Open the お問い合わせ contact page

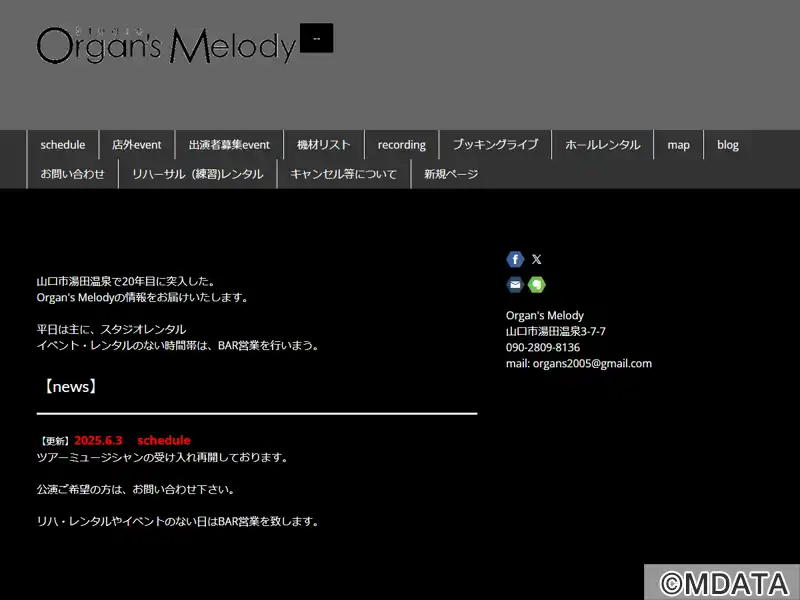[72, 174]
